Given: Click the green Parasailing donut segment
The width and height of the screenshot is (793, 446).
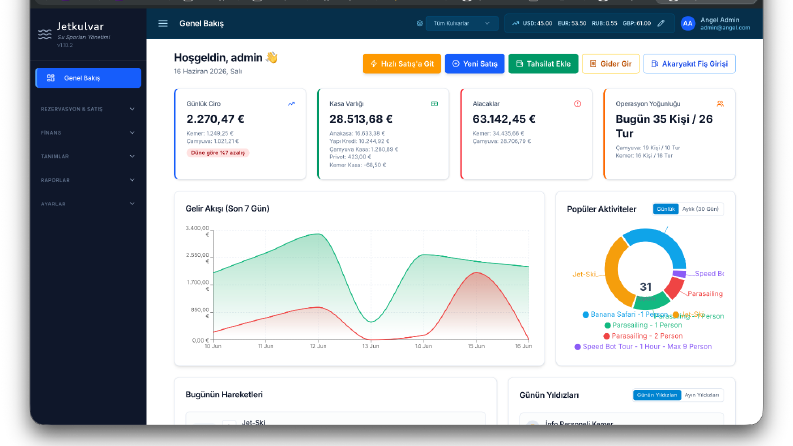Looking at the screenshot, I should point(651,301).
